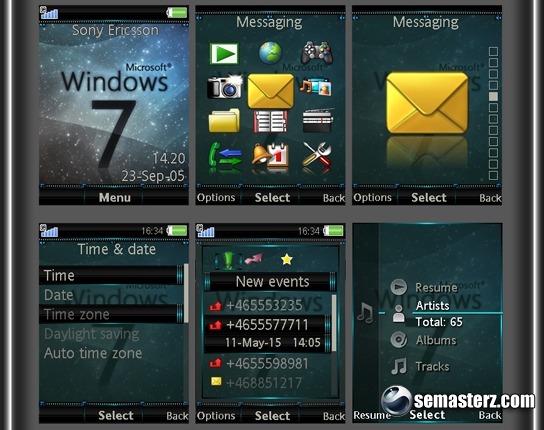The image size is (544, 430).
Task: Open the Organizer bell and calendar icon
Action: click(270, 154)
